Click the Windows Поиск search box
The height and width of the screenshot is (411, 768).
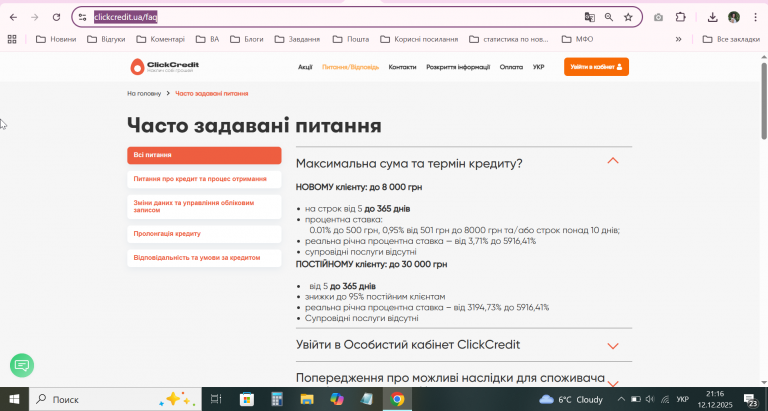pos(115,399)
